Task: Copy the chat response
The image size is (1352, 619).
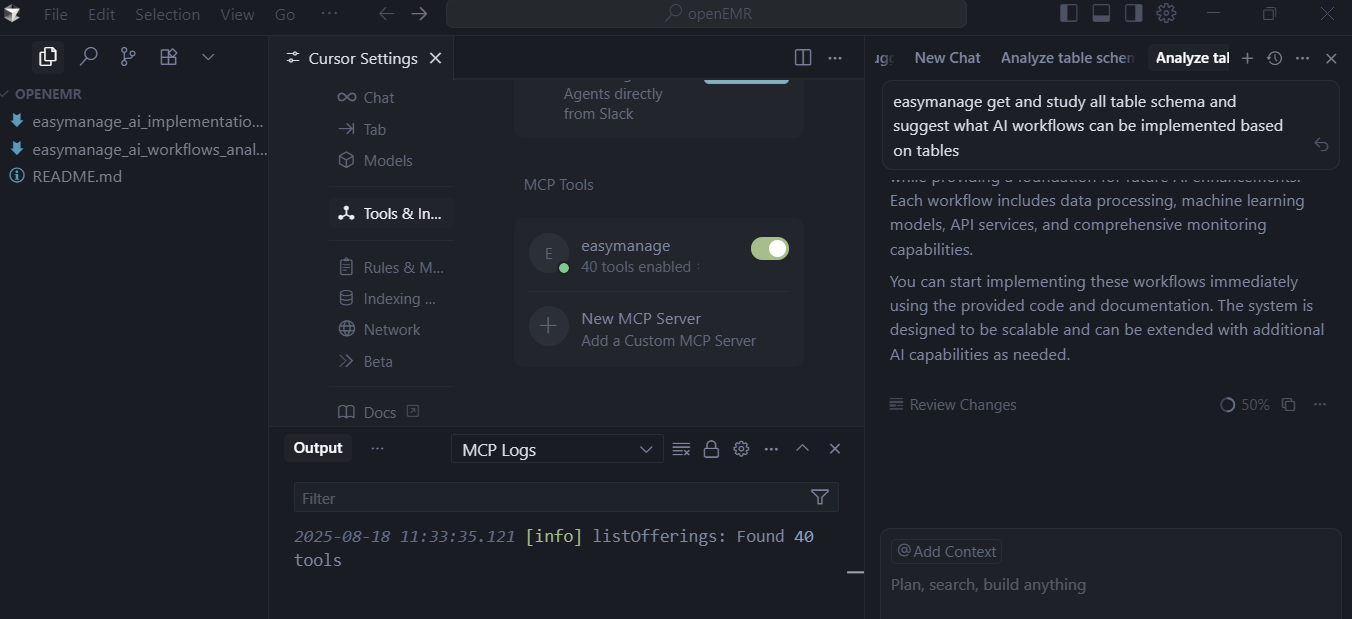Action: pos(1288,404)
